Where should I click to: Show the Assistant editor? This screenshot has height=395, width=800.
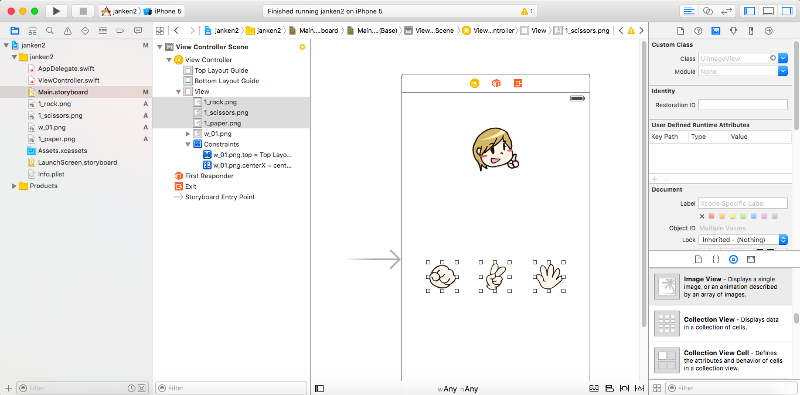(707, 11)
